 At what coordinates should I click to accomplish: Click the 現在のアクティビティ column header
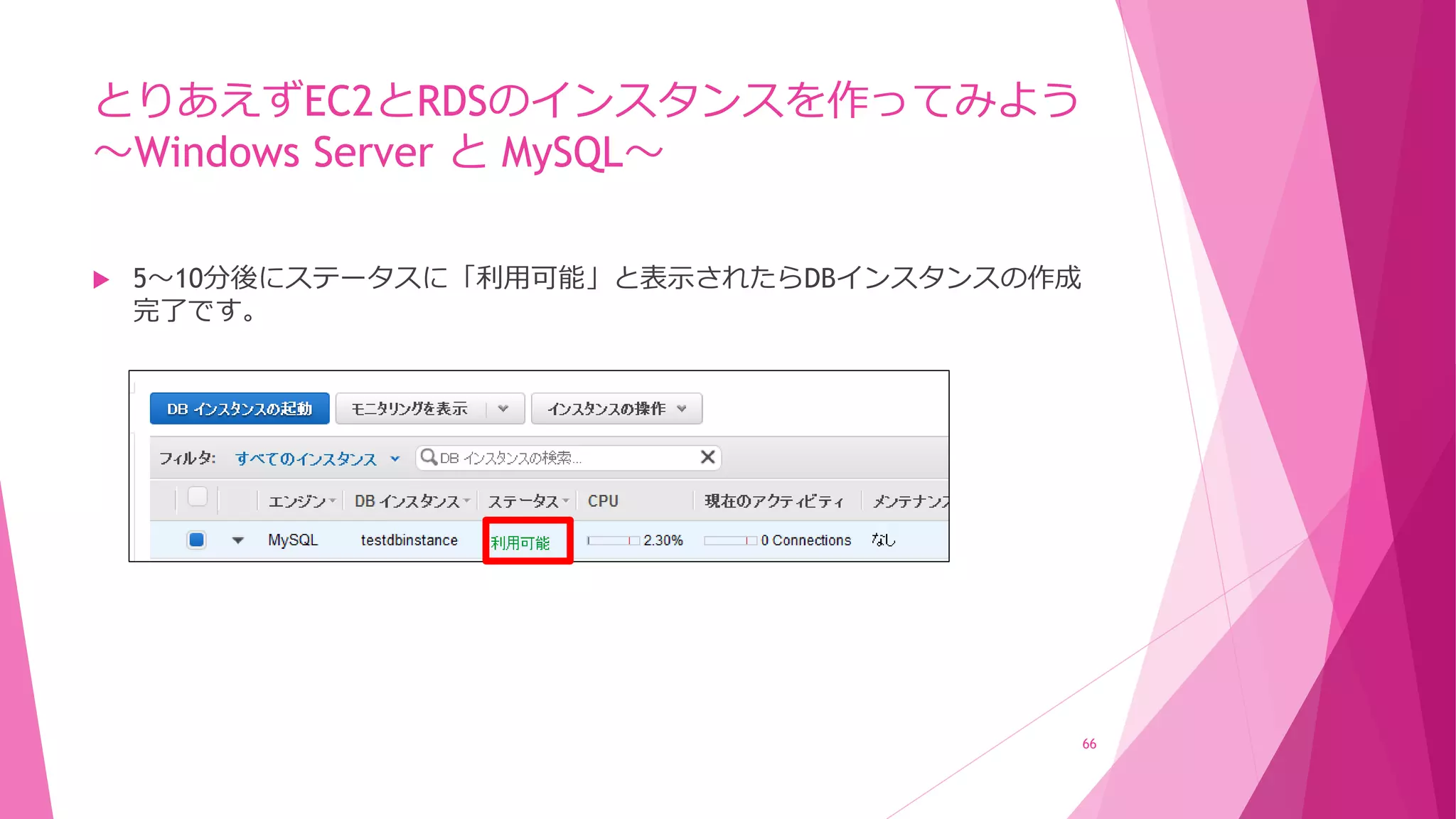[x=774, y=501]
